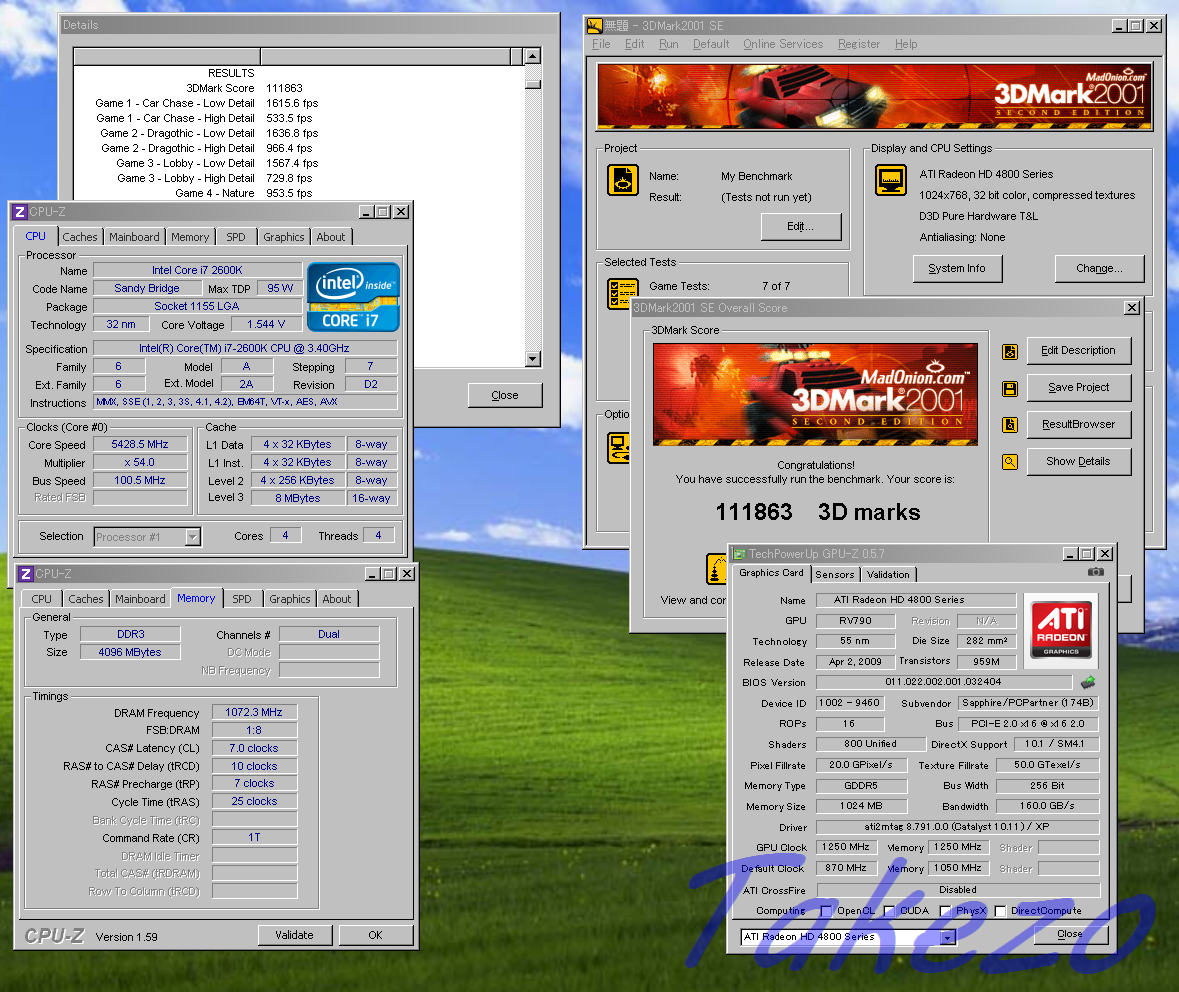Screen dimensions: 1179x992
Task: Select the Graphics Card tab in GPU-Z
Action: 771,573
